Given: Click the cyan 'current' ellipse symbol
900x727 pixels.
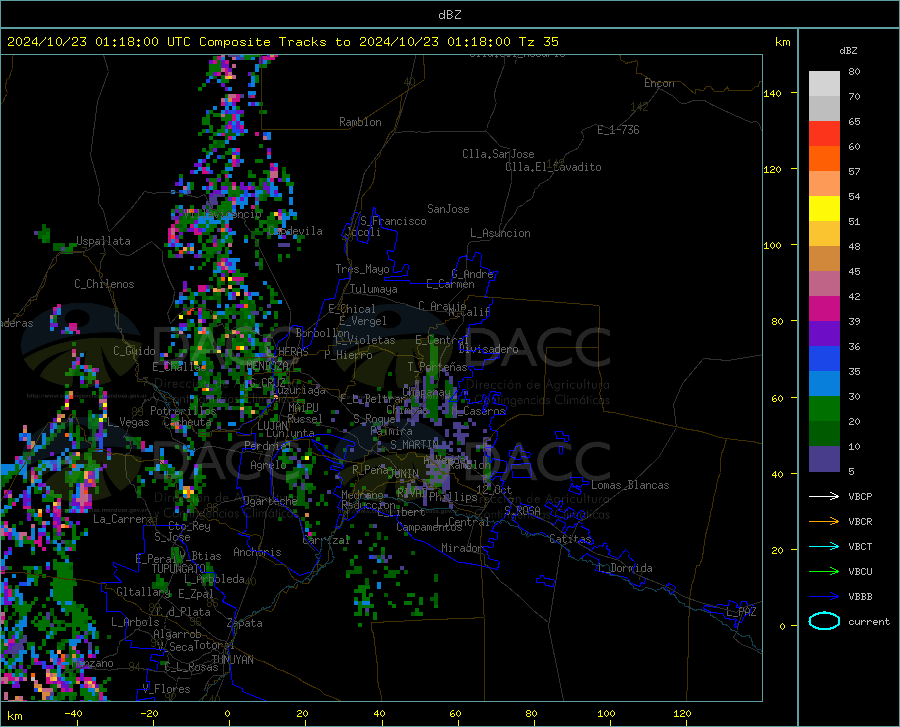Looking at the screenshot, I should (824, 621).
